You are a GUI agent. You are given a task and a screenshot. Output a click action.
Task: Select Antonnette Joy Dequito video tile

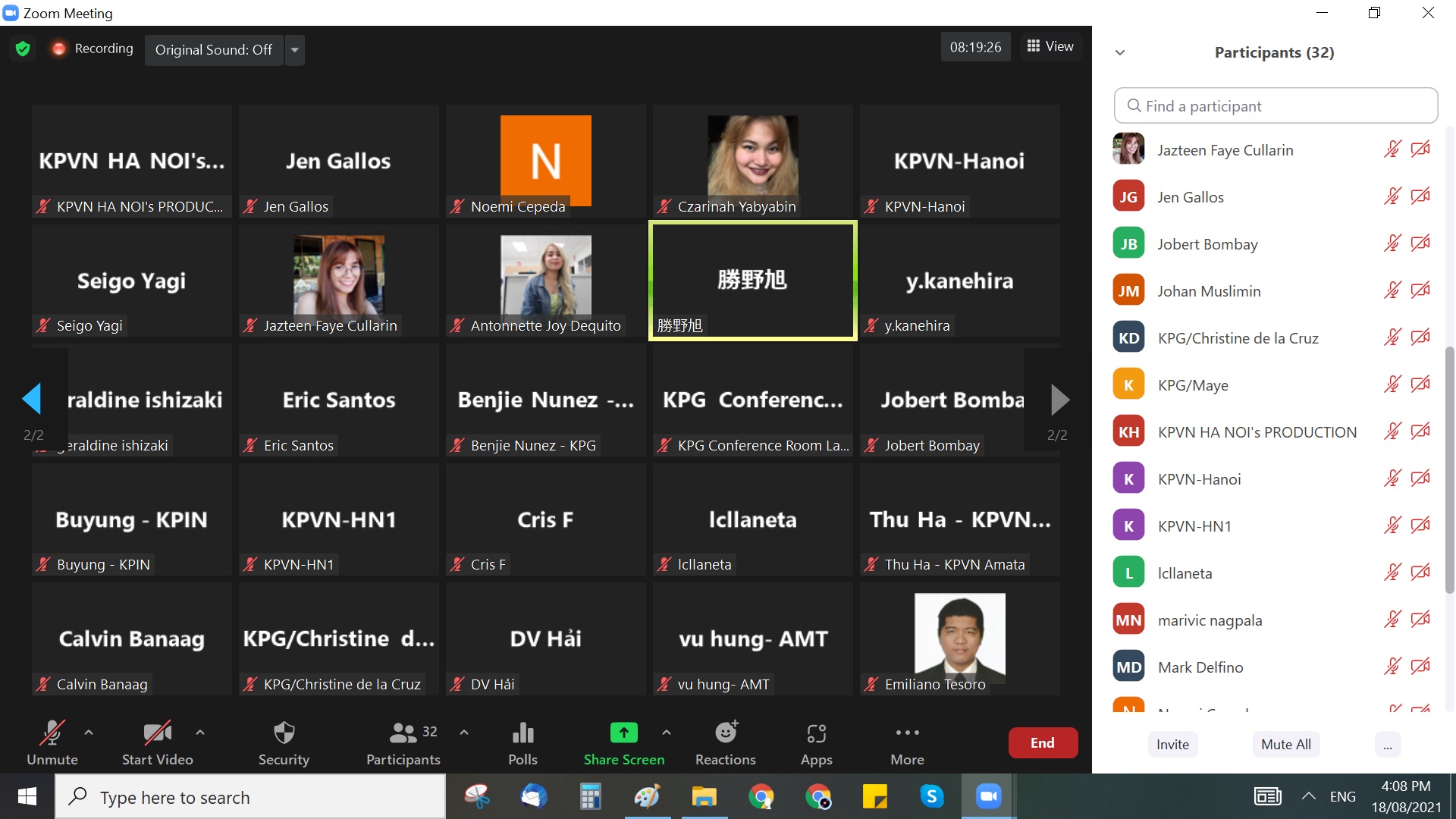546,281
